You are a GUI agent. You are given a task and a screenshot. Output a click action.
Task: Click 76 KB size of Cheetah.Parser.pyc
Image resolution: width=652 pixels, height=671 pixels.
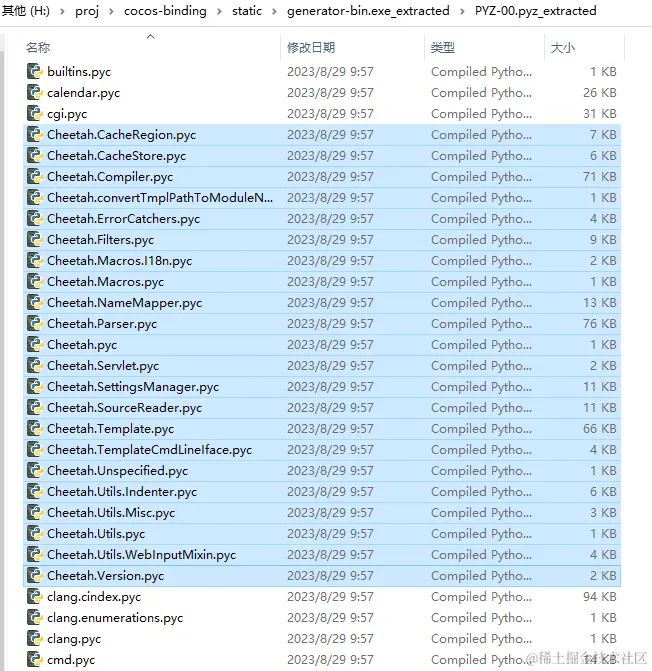click(x=600, y=324)
